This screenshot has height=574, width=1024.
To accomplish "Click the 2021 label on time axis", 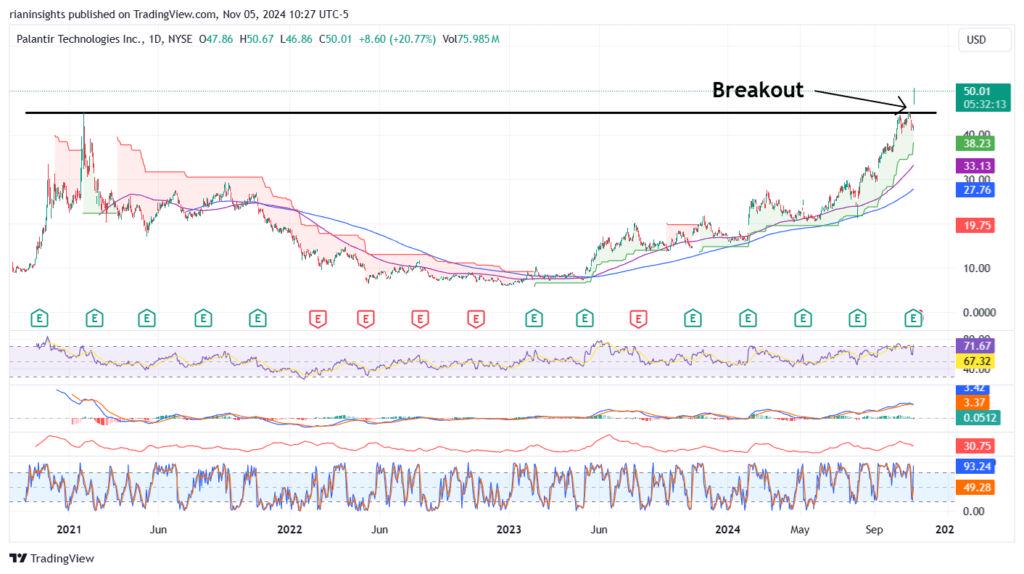I will coord(69,530).
